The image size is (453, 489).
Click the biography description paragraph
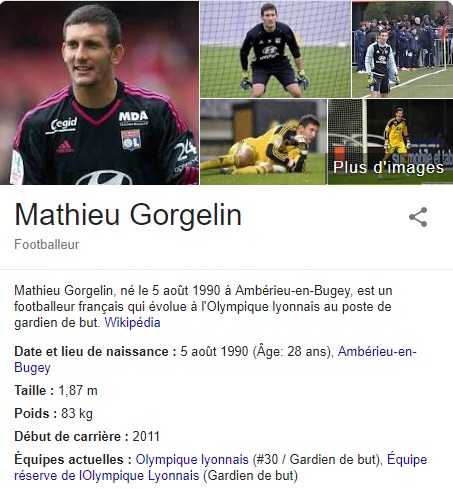(203, 307)
